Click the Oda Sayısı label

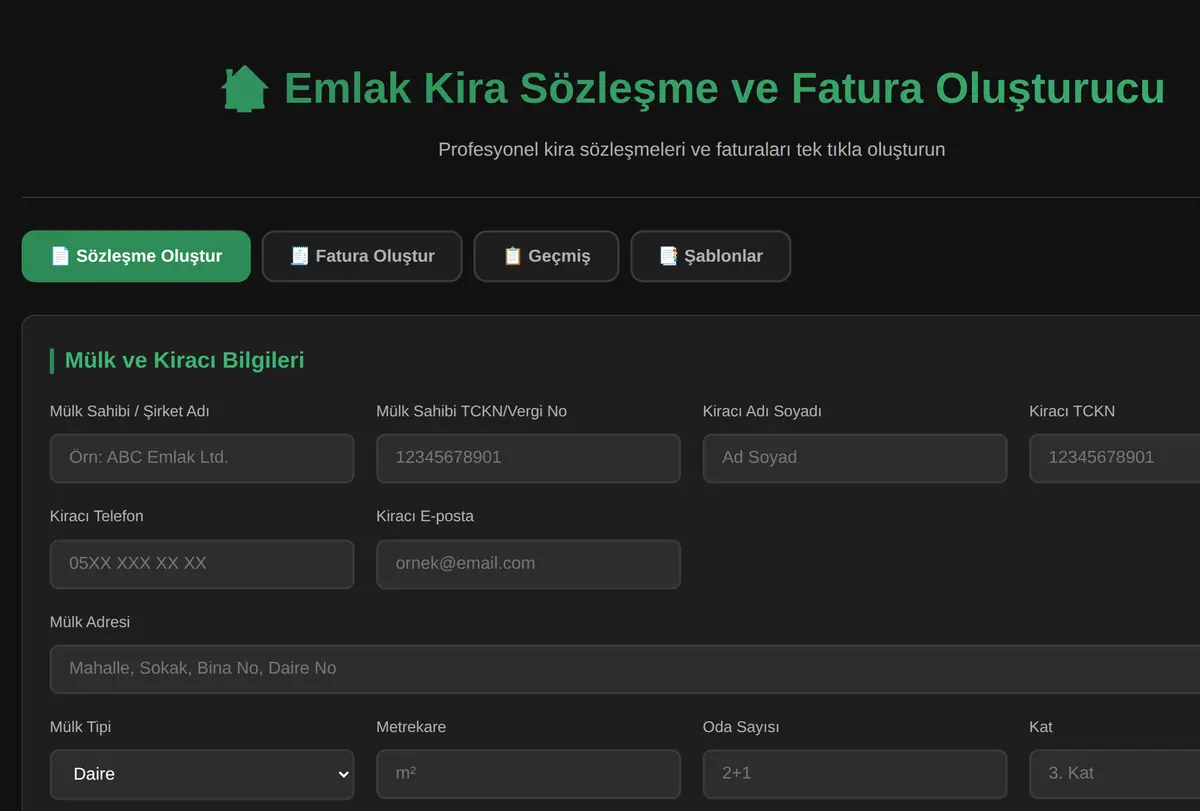click(x=741, y=727)
